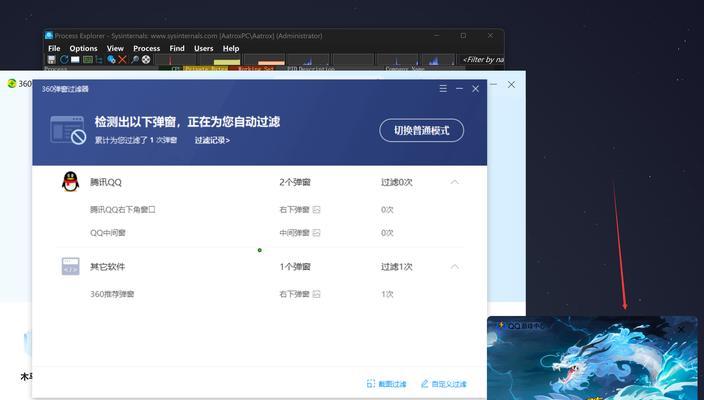704x400 pixels.
Task: Open the Process menu in Process Explorer
Action: [x=146, y=48]
